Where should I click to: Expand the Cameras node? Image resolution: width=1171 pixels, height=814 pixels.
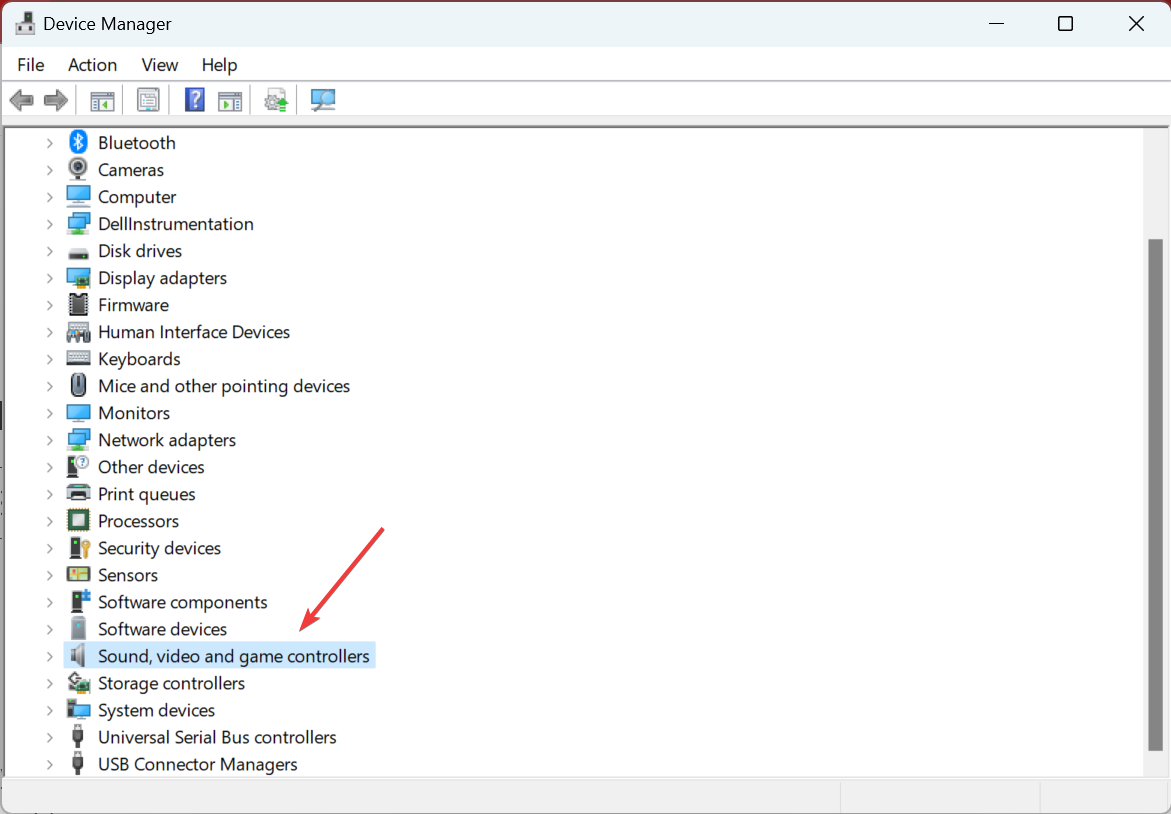point(49,170)
